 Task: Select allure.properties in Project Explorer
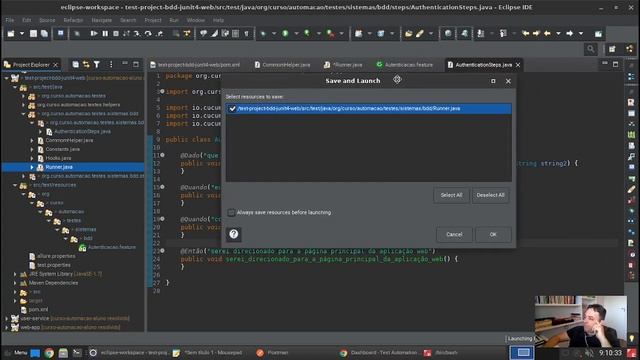coord(56,256)
